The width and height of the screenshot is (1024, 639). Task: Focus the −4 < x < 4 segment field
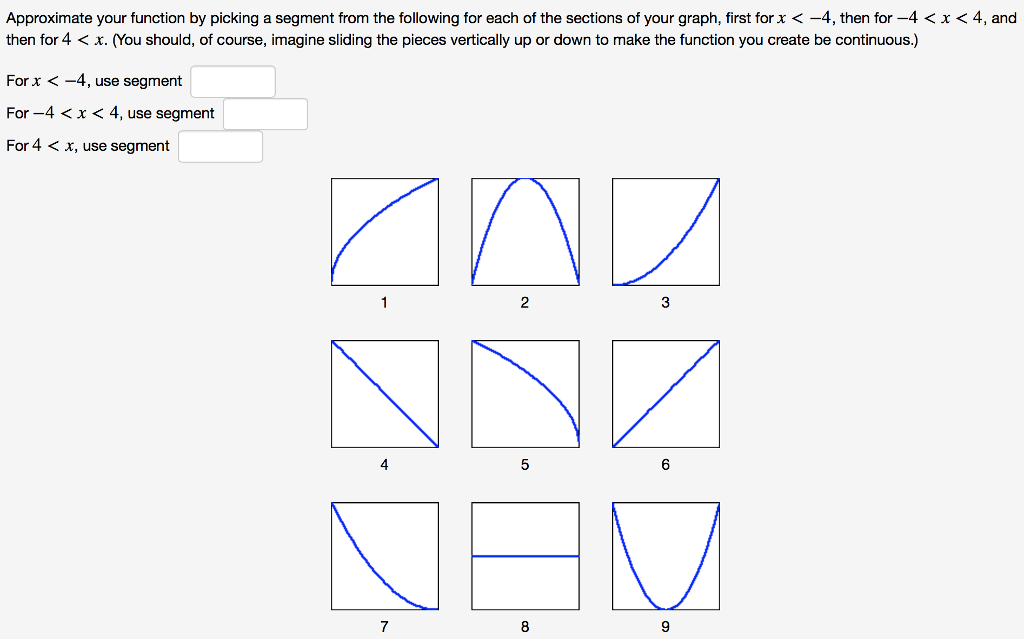(265, 114)
